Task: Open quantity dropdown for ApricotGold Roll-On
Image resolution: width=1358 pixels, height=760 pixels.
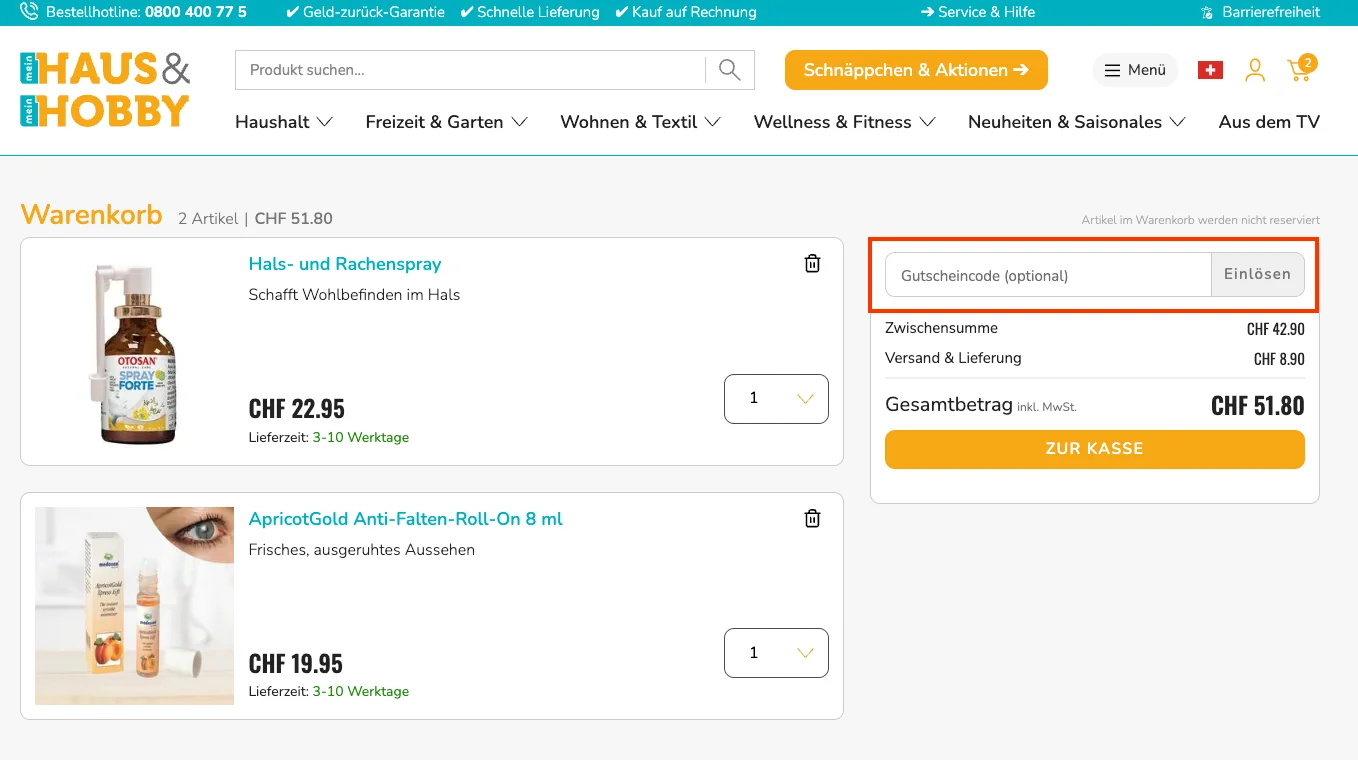Action: tap(776, 653)
